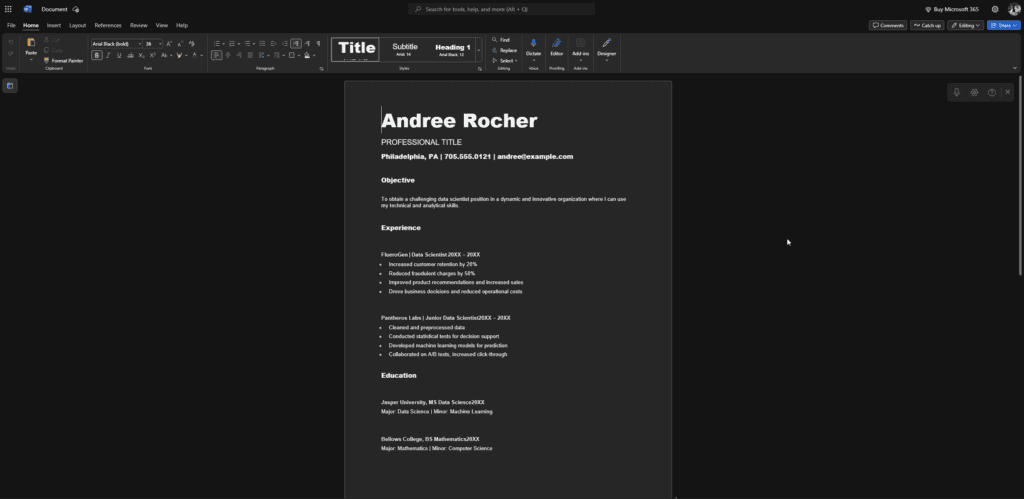Image resolution: width=1024 pixels, height=499 pixels.
Task: Click the Format Painter tool
Action: tap(65, 60)
